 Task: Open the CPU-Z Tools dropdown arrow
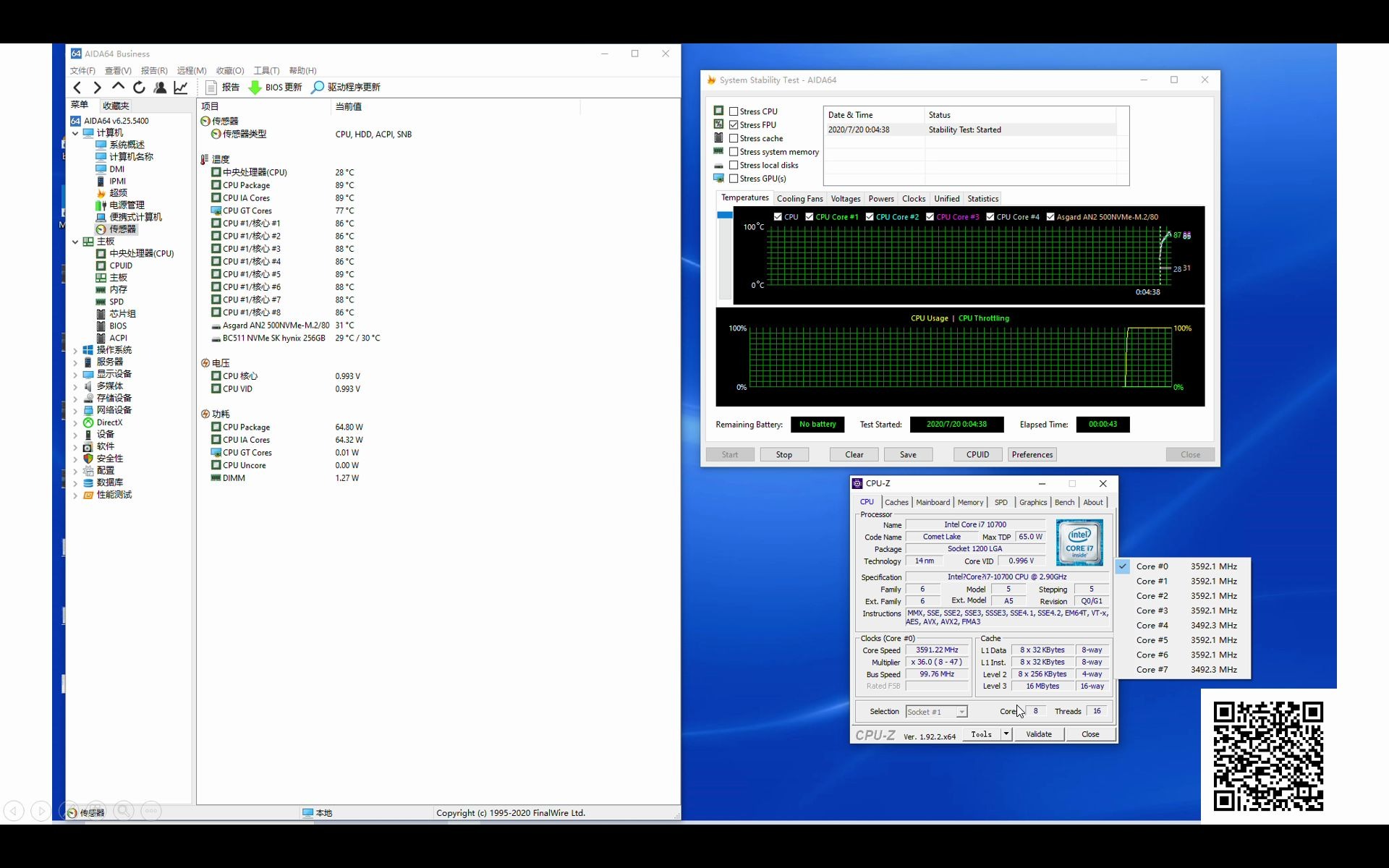[1006, 734]
